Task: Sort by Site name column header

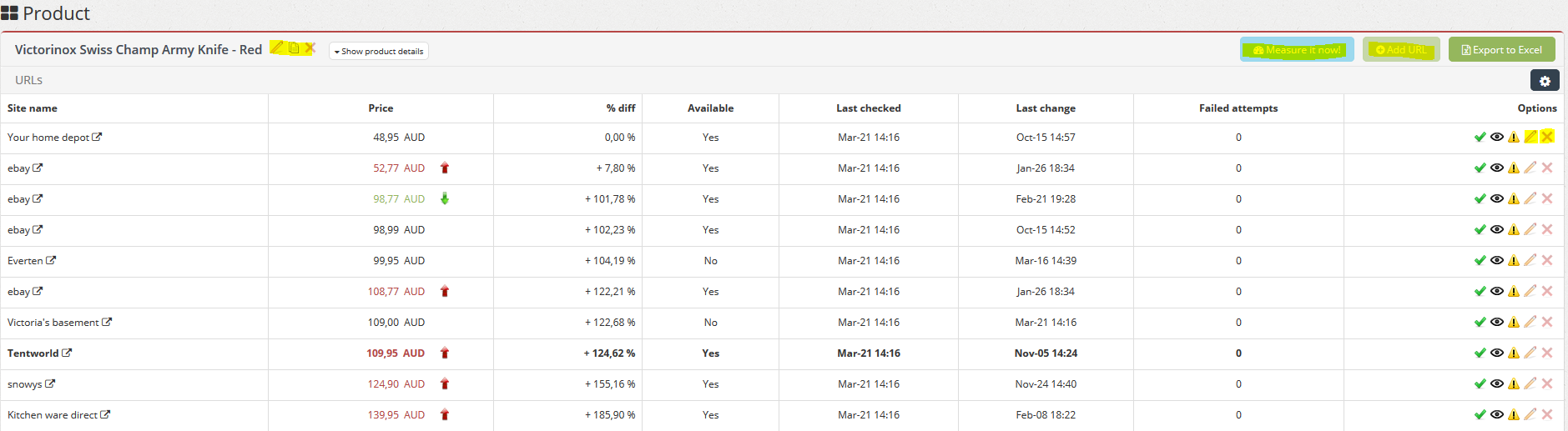Action: 33,108
